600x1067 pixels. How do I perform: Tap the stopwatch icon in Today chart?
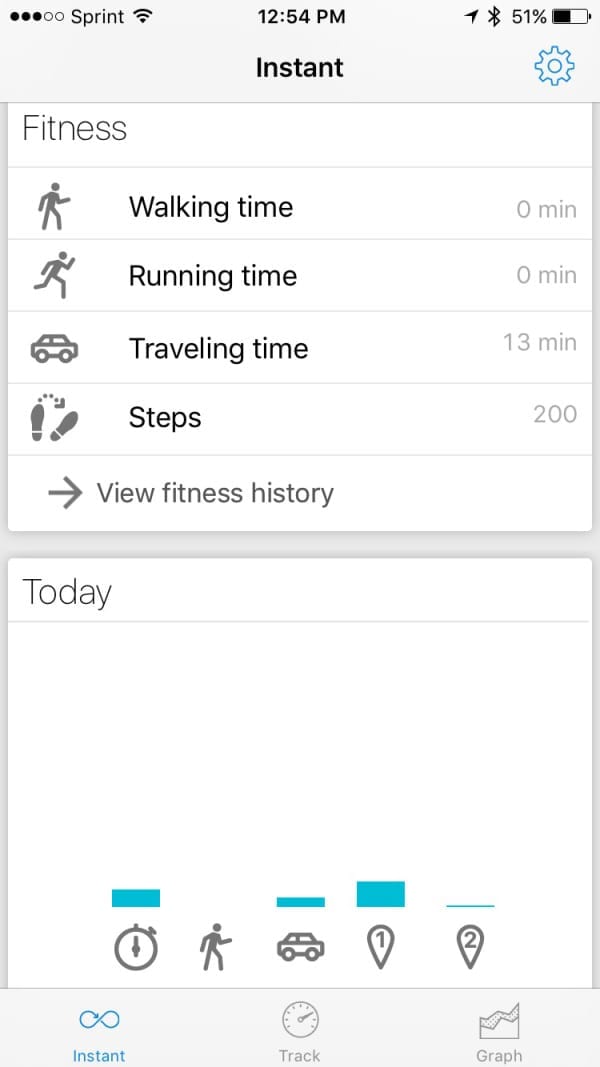136,946
